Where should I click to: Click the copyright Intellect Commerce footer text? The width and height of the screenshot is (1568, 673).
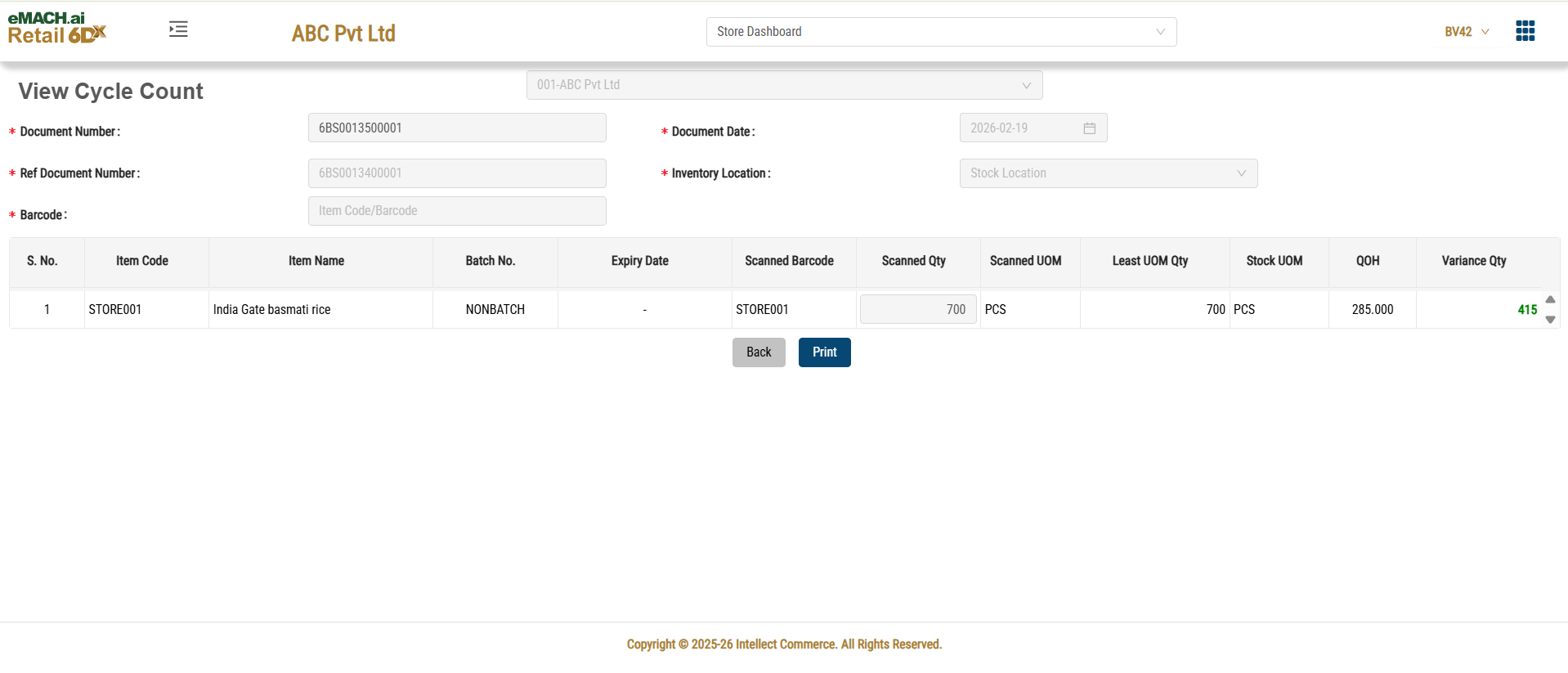click(784, 644)
